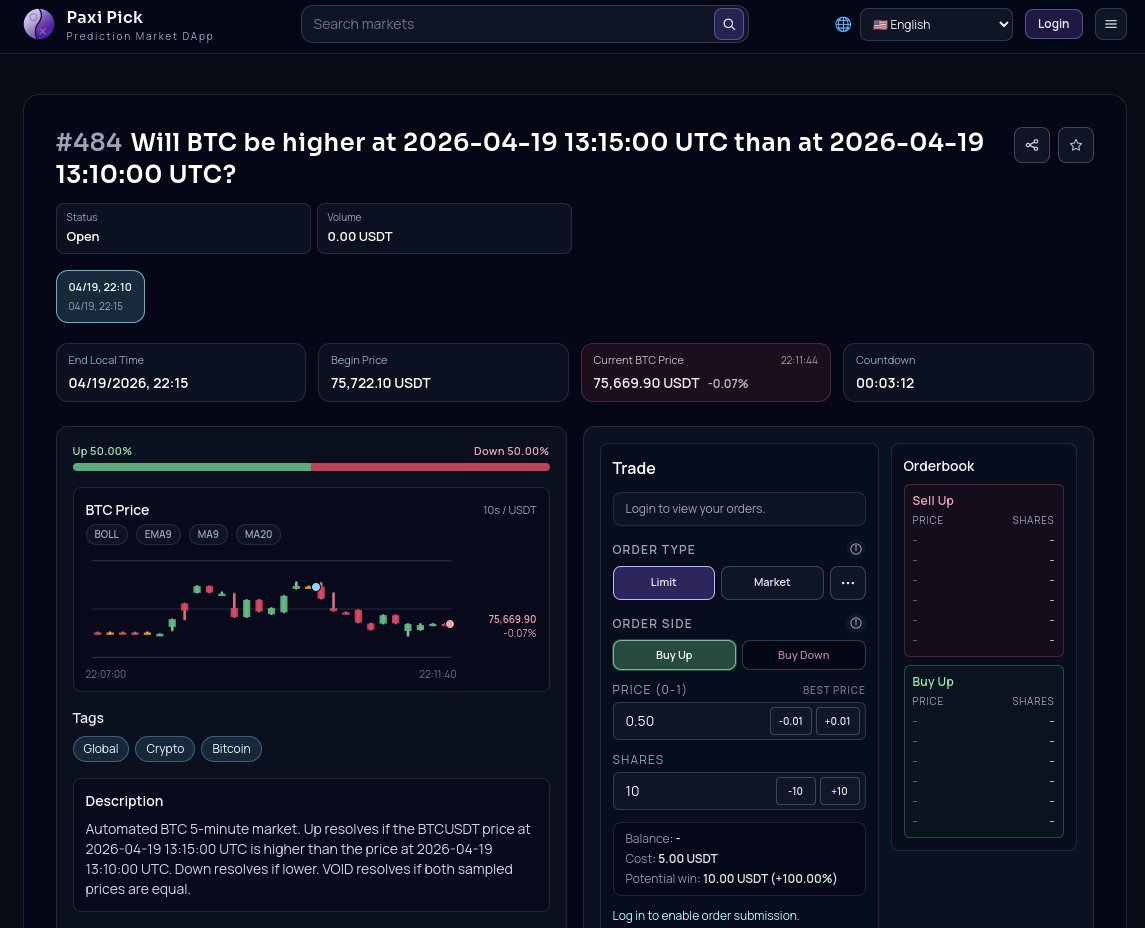The width and height of the screenshot is (1145, 928).
Task: Click the Volume 0.00 USDT value
Action: tap(359, 237)
